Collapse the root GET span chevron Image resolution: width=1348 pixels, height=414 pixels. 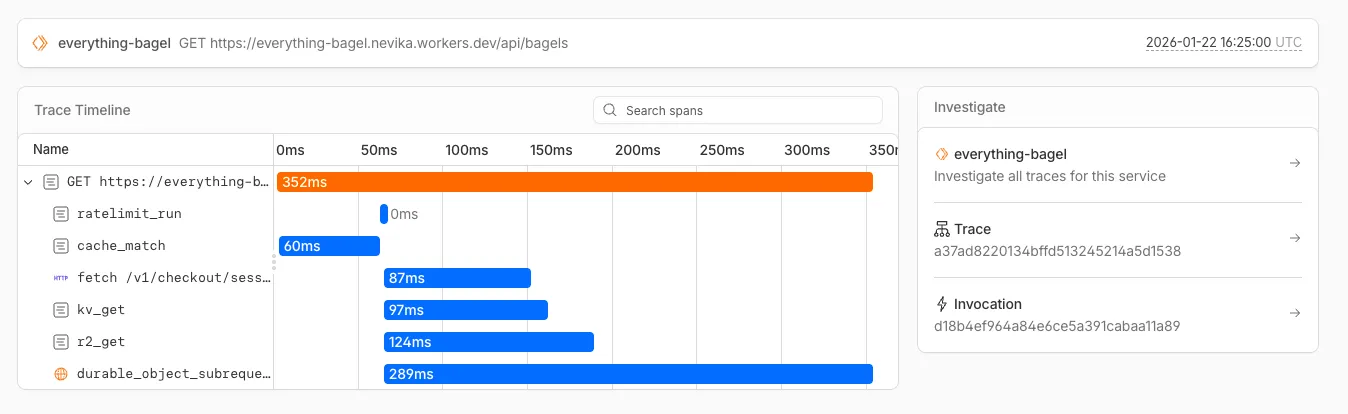pos(28,182)
